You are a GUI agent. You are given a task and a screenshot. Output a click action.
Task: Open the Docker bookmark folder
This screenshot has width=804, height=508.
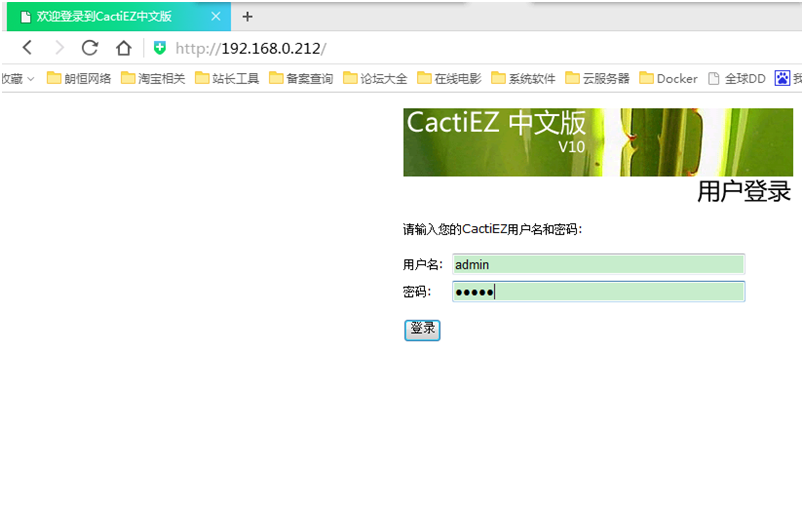click(668, 78)
